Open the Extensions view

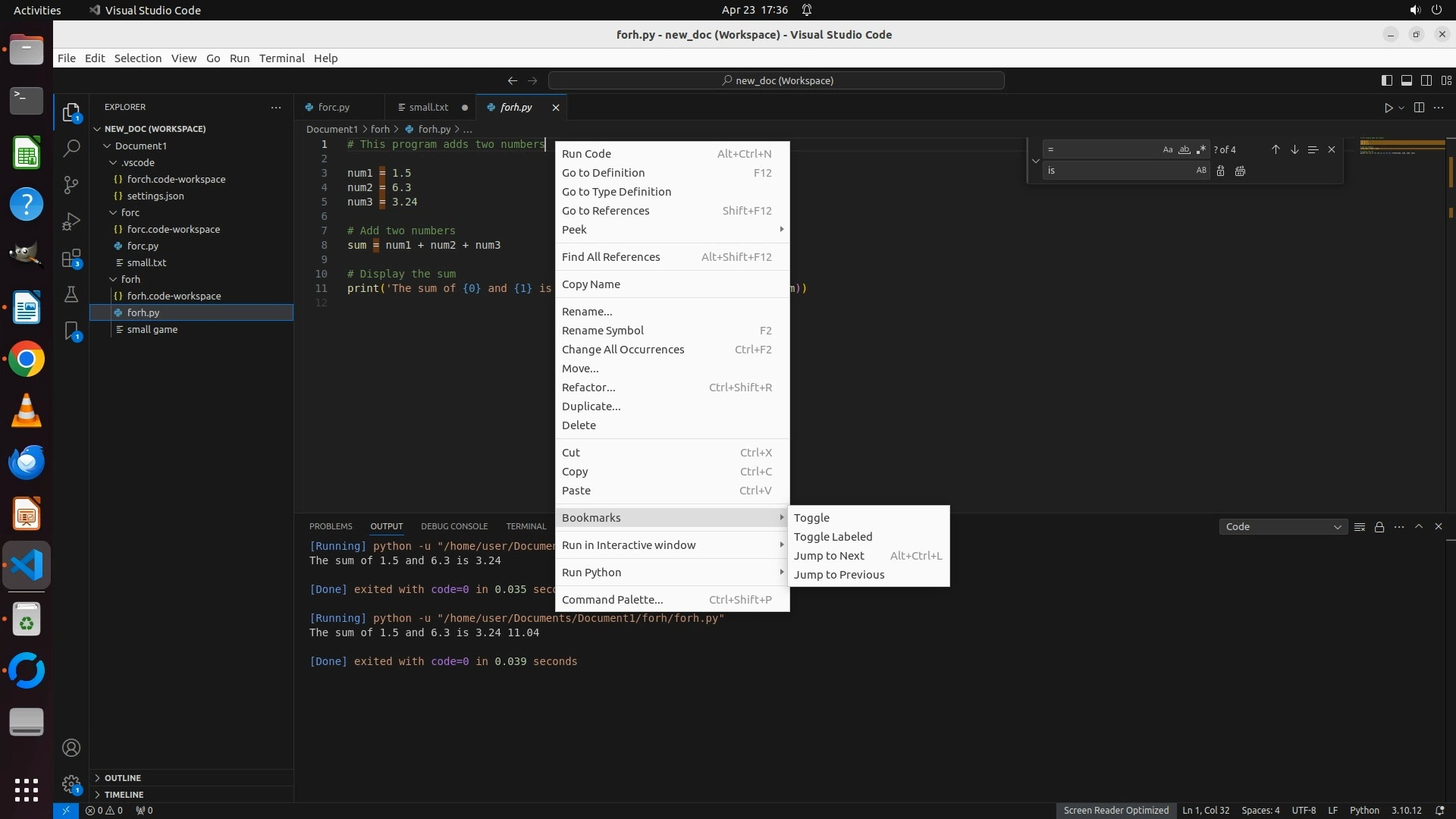pos(71,259)
